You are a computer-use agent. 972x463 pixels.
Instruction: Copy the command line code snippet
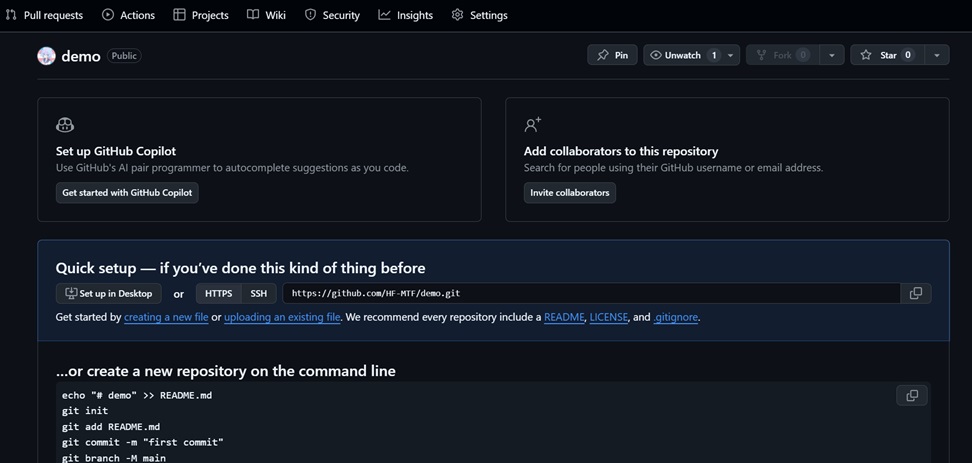coord(911,396)
